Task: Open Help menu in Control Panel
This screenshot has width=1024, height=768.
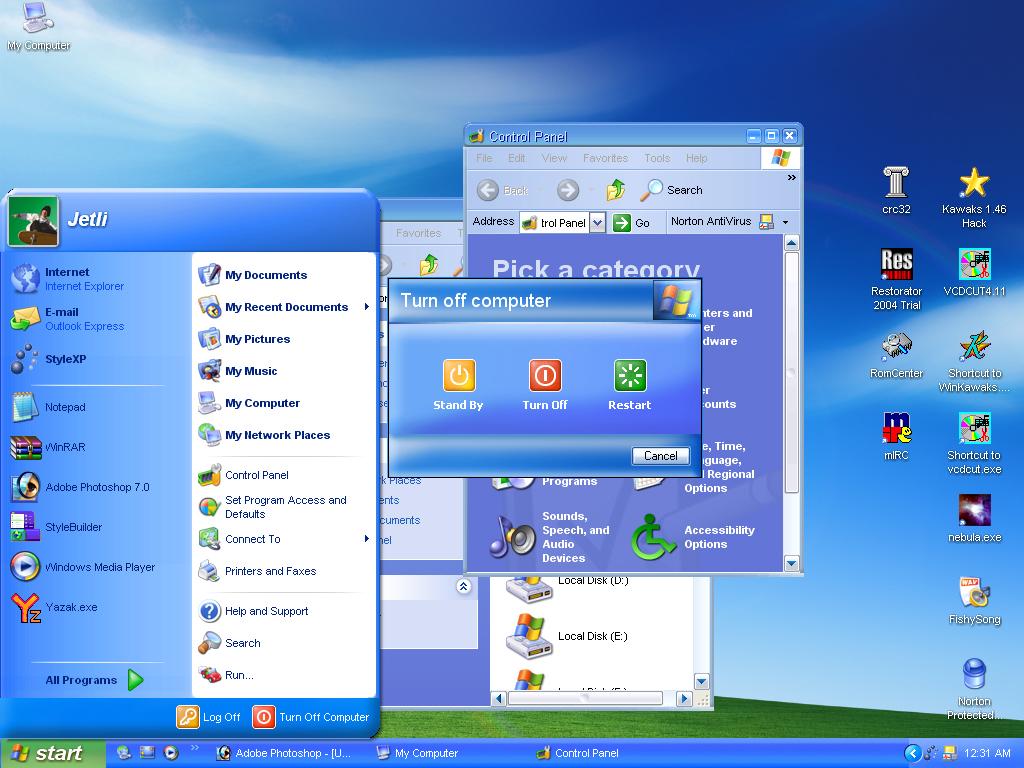Action: pyautogui.click(x=696, y=158)
